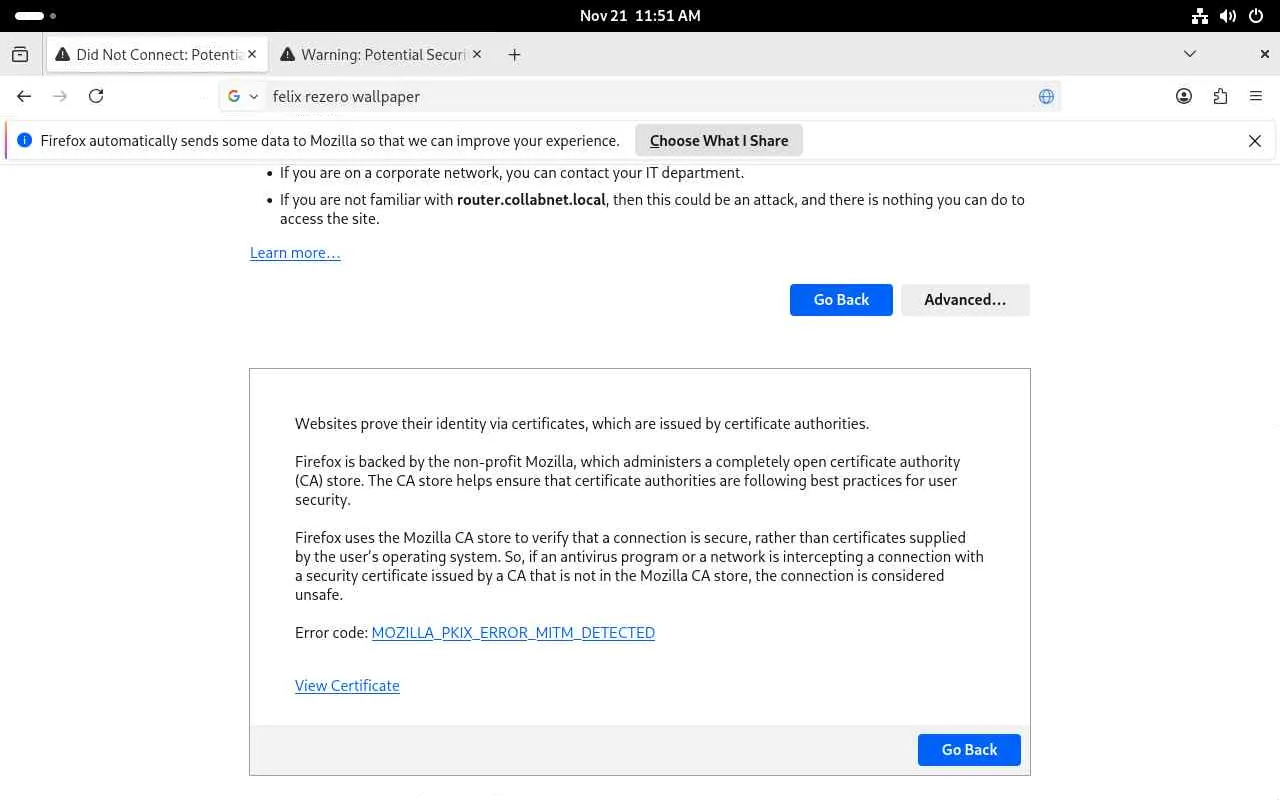
Task: Open the Google search engine selector
Action: click(243, 96)
